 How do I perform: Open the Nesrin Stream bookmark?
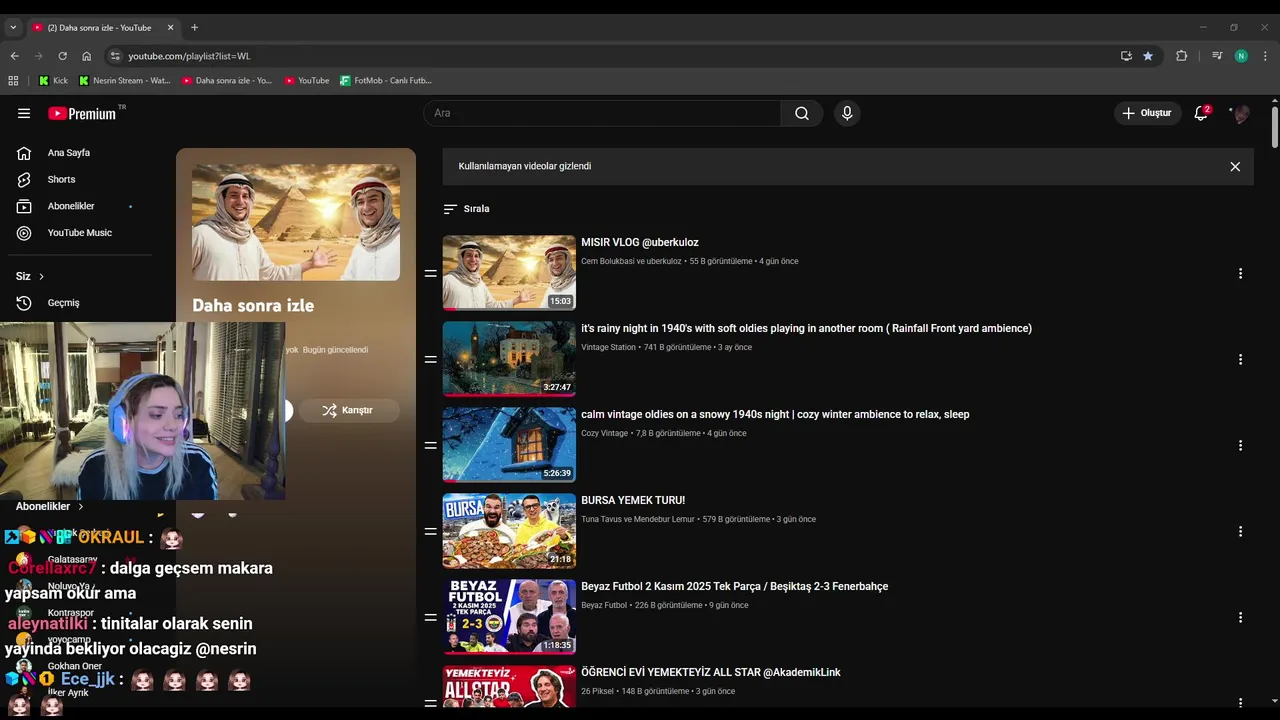(125, 80)
